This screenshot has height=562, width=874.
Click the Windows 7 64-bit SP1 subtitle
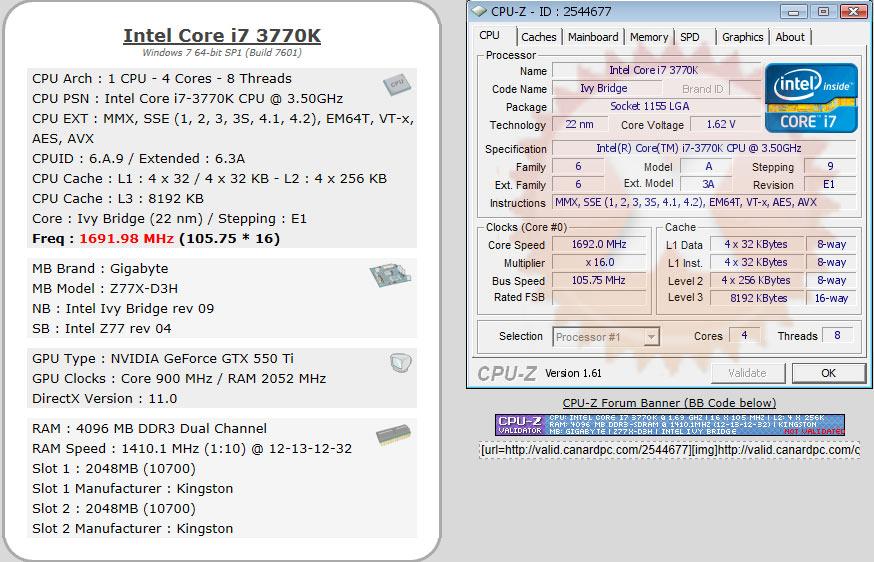222,53
